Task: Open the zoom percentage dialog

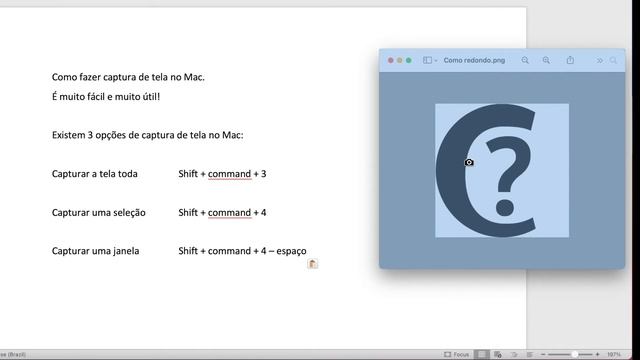Action: [613, 354]
